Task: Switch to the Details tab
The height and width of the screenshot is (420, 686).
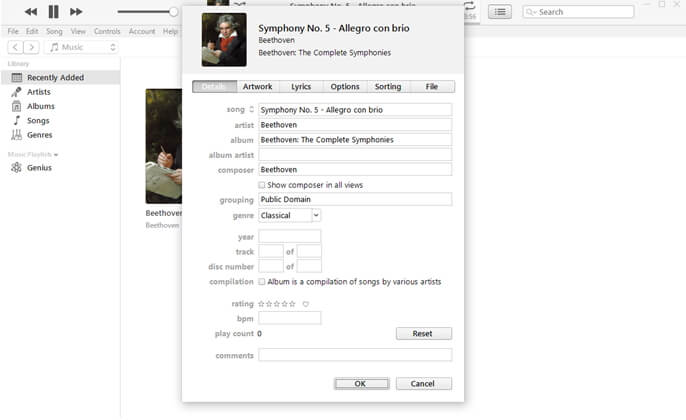Action: [214, 87]
